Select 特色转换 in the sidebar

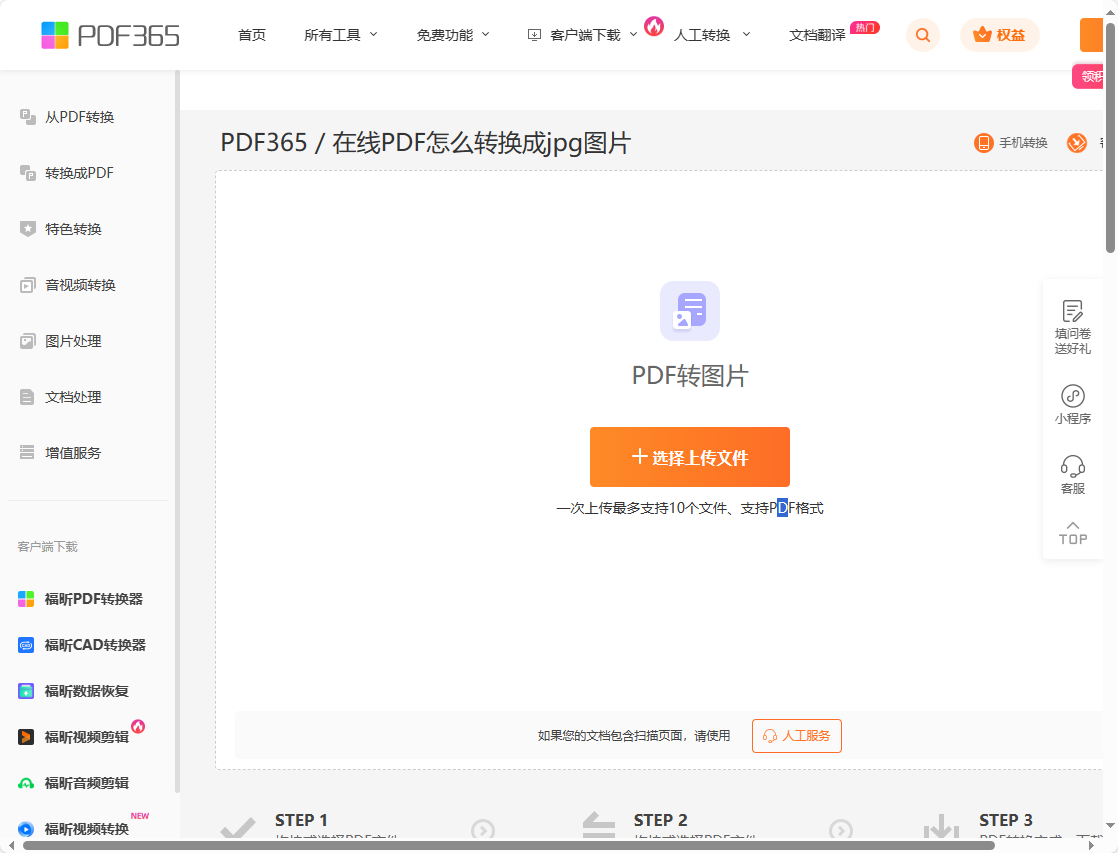pyautogui.click(x=73, y=229)
